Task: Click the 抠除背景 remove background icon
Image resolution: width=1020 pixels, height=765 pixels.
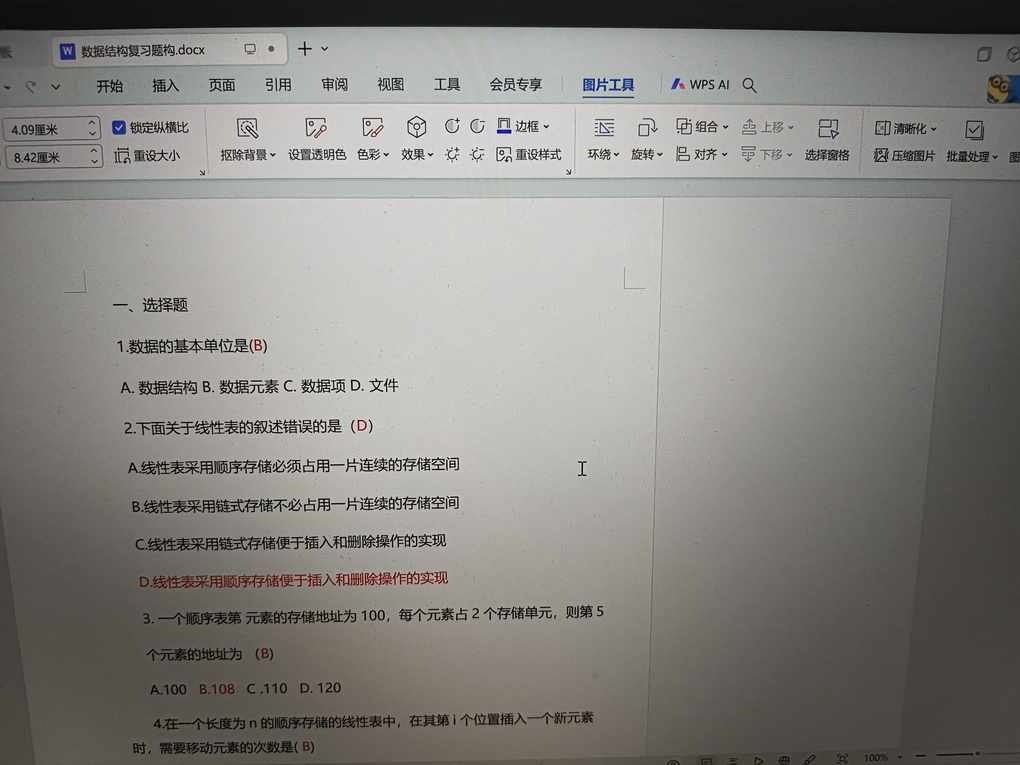Action: [247, 128]
